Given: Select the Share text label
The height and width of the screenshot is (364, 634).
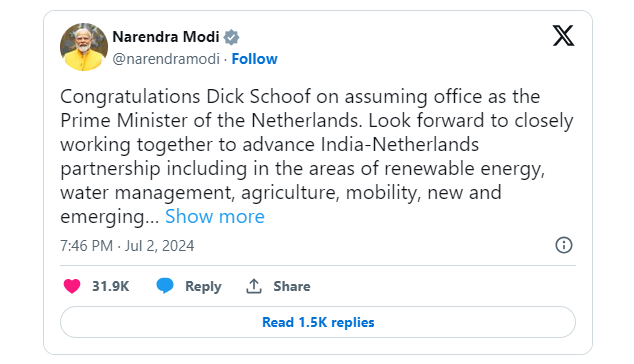Looking at the screenshot, I should pos(292,286).
